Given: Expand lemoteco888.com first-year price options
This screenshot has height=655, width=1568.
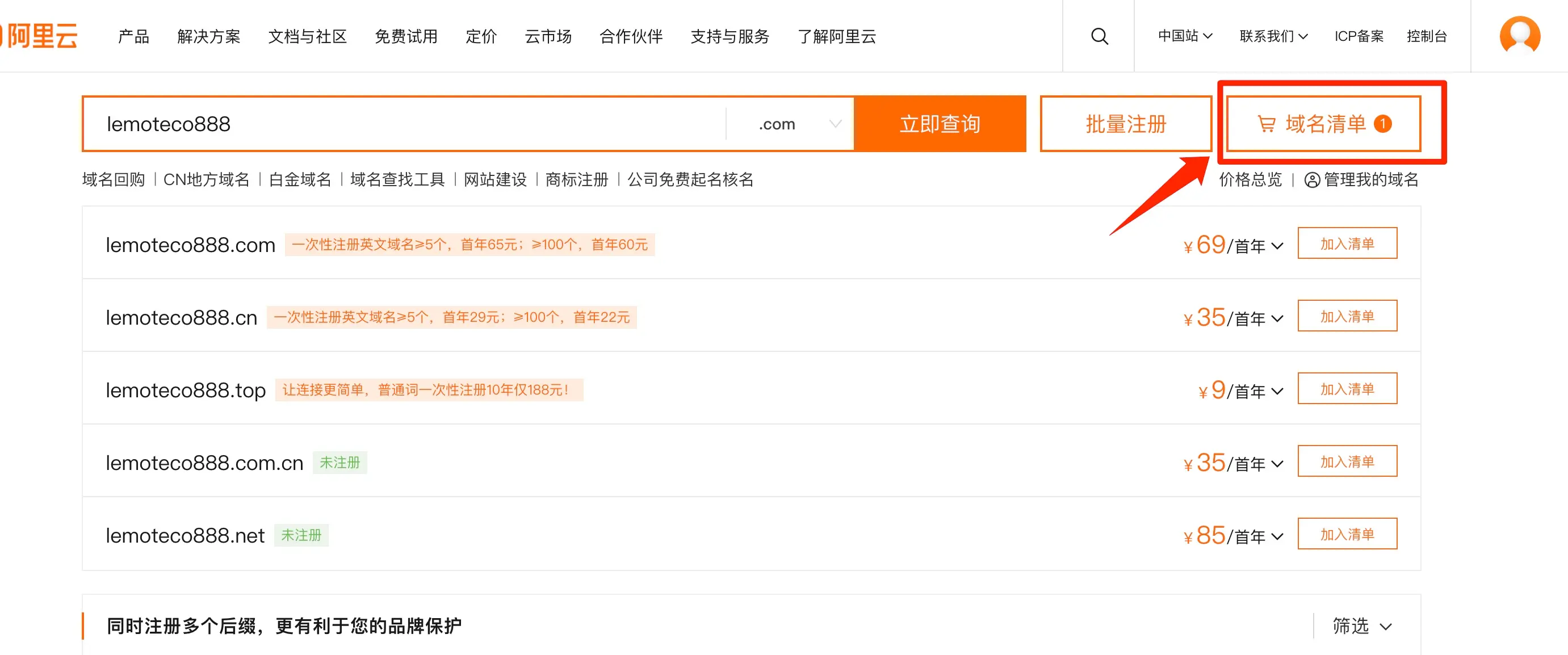Looking at the screenshot, I should tap(1277, 246).
